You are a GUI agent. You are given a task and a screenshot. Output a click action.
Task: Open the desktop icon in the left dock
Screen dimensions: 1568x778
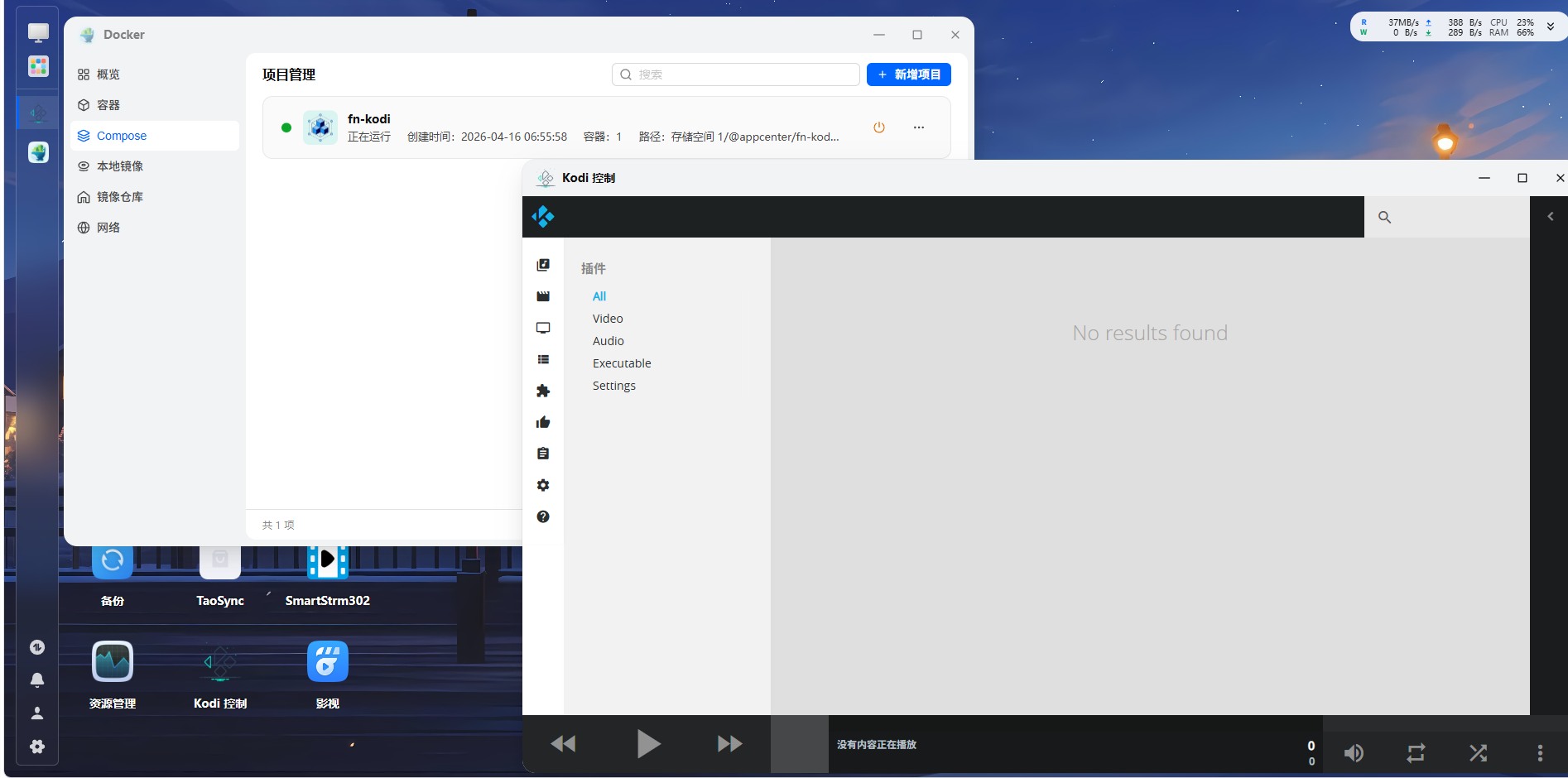coord(38,32)
